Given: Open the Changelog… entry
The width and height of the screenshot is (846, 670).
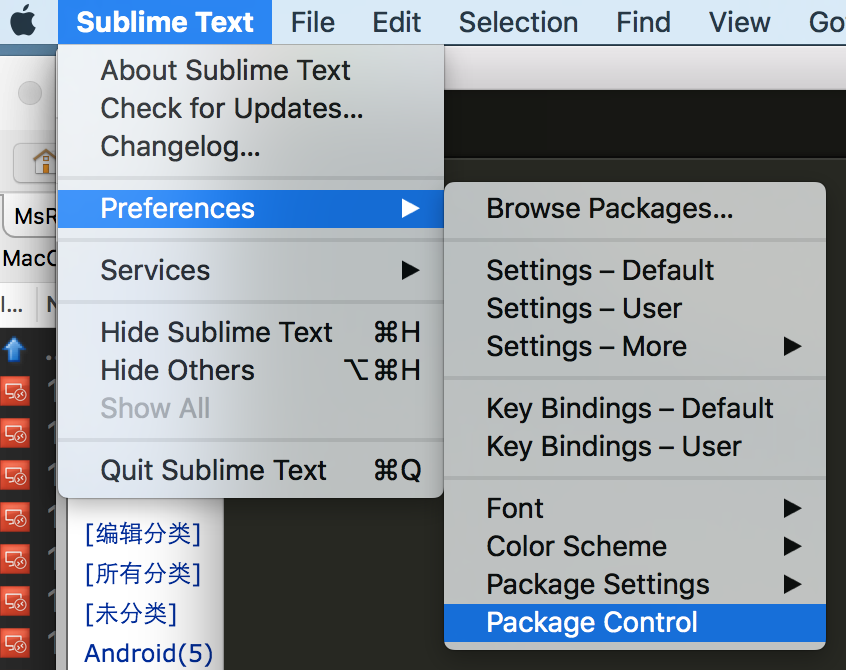Looking at the screenshot, I should (250, 147).
